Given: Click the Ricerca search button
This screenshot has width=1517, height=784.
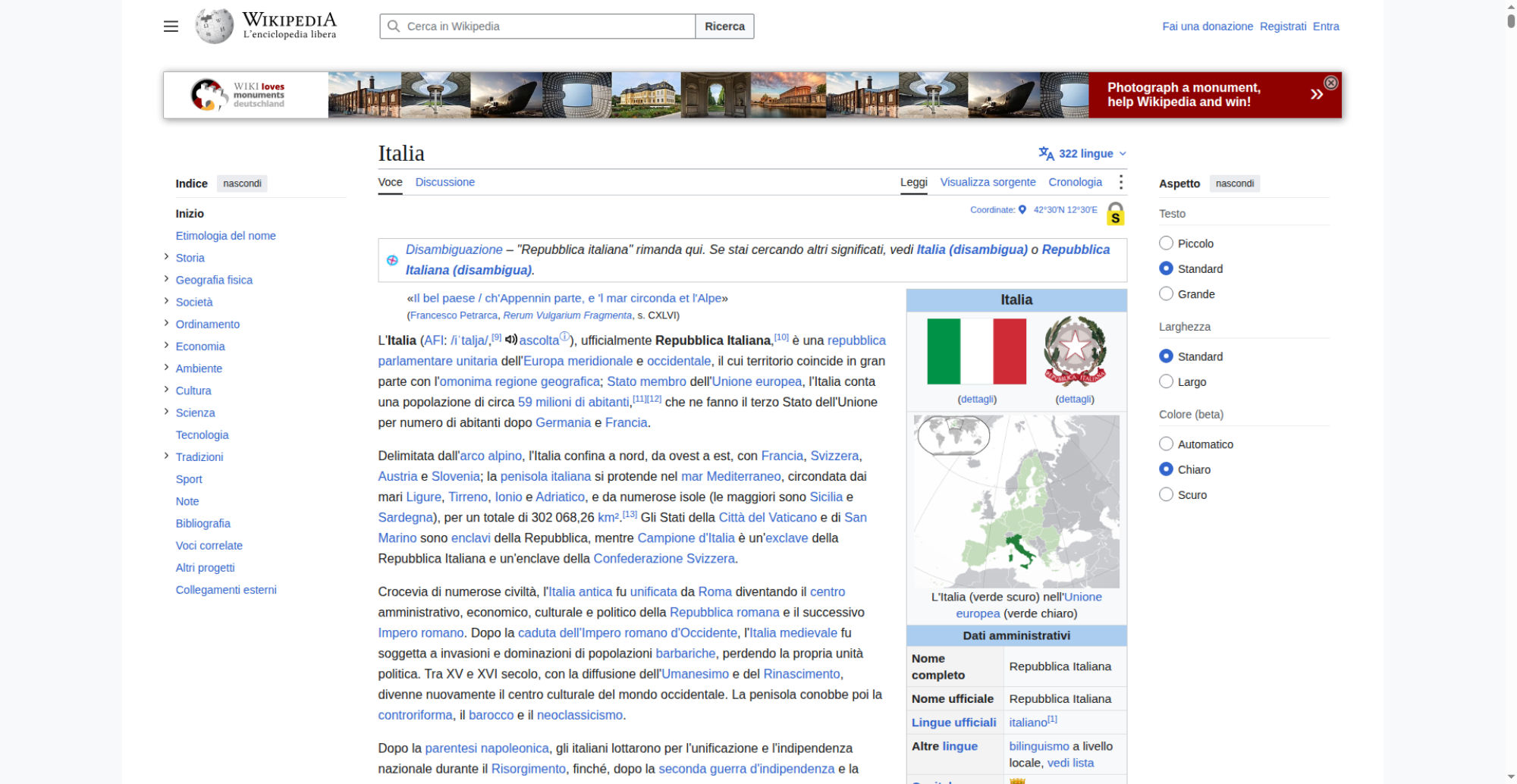Looking at the screenshot, I should click(724, 27).
